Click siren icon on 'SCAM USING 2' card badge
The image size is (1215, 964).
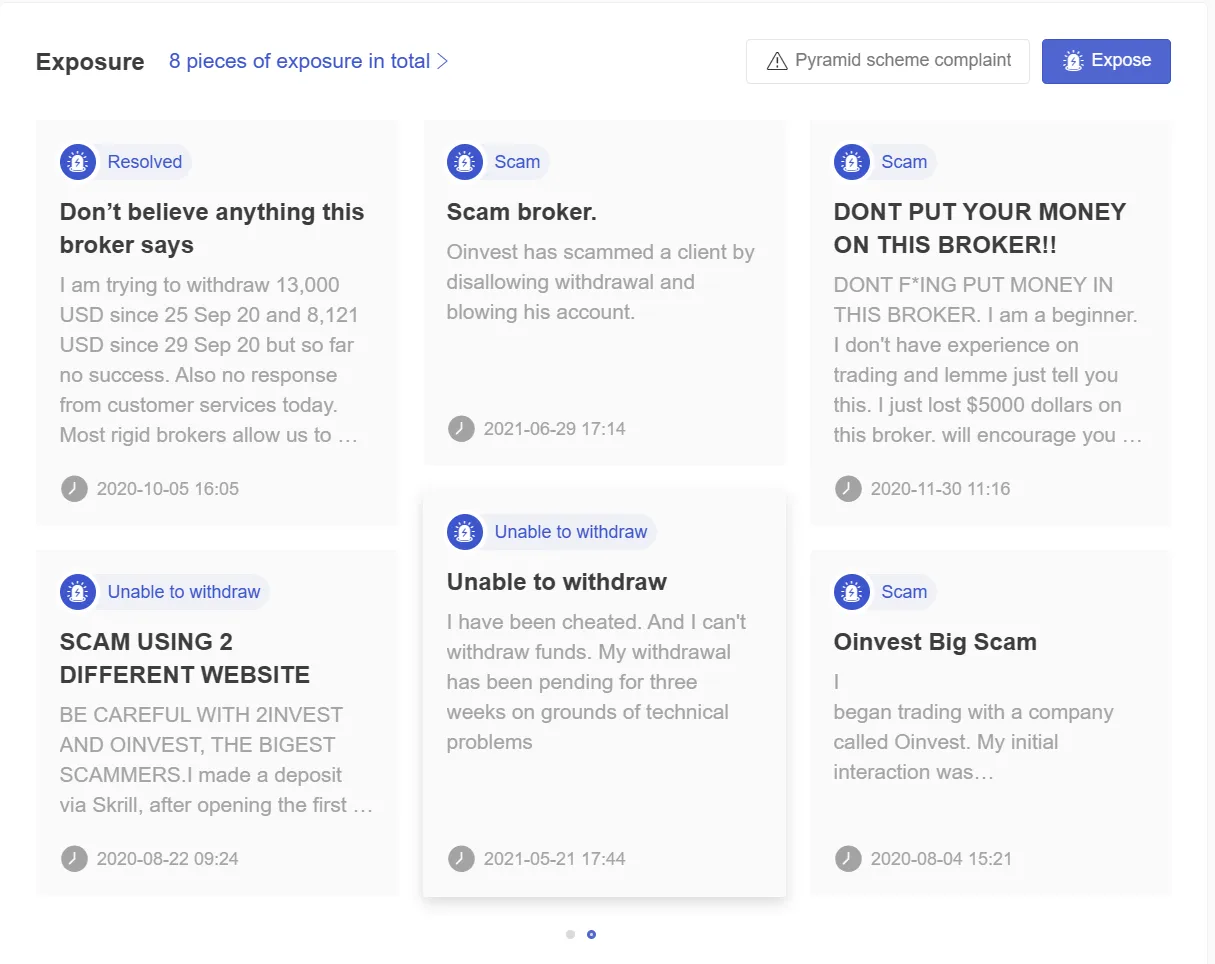pos(78,592)
